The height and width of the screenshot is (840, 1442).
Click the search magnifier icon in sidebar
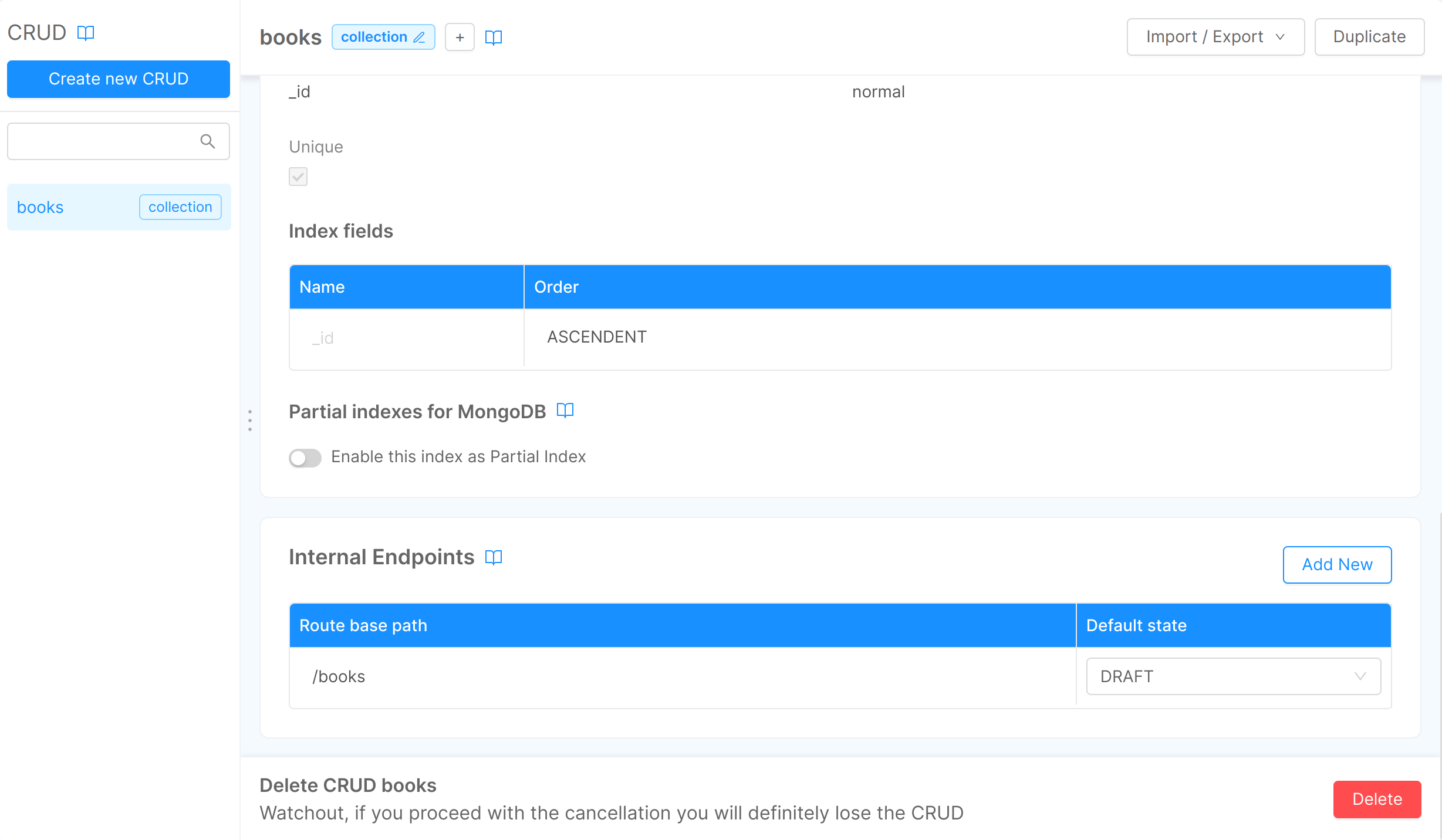pos(207,141)
